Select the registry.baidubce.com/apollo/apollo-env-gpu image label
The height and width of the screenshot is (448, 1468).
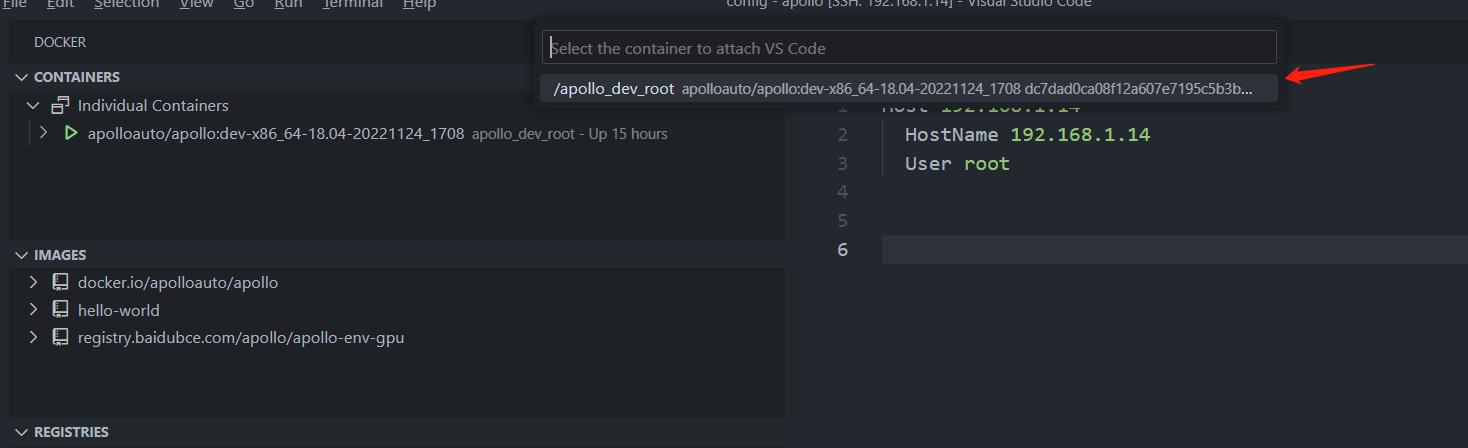coord(241,338)
